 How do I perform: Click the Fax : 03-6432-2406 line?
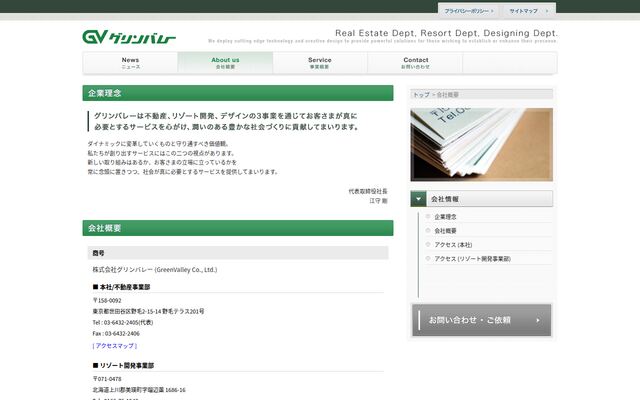click(116, 333)
